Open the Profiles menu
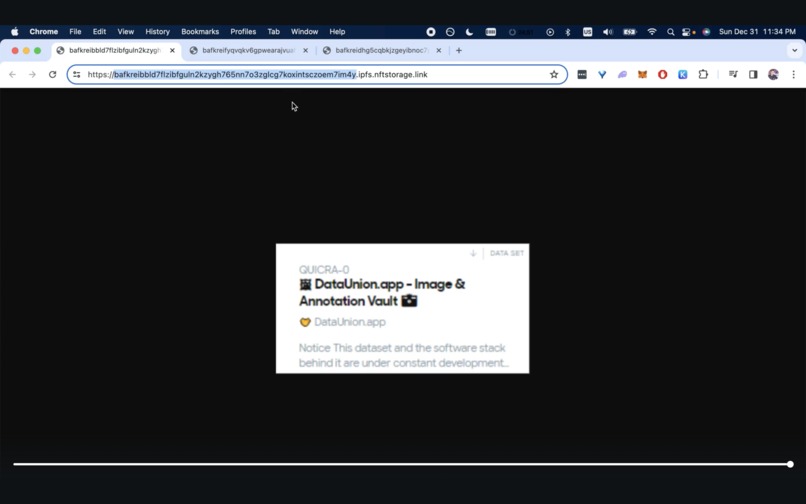 coord(243,32)
